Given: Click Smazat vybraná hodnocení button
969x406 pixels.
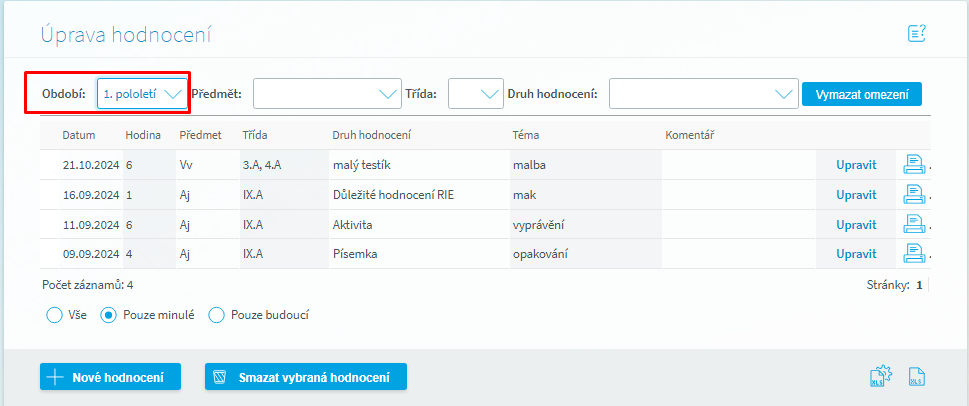Looking at the screenshot, I should (305, 377).
